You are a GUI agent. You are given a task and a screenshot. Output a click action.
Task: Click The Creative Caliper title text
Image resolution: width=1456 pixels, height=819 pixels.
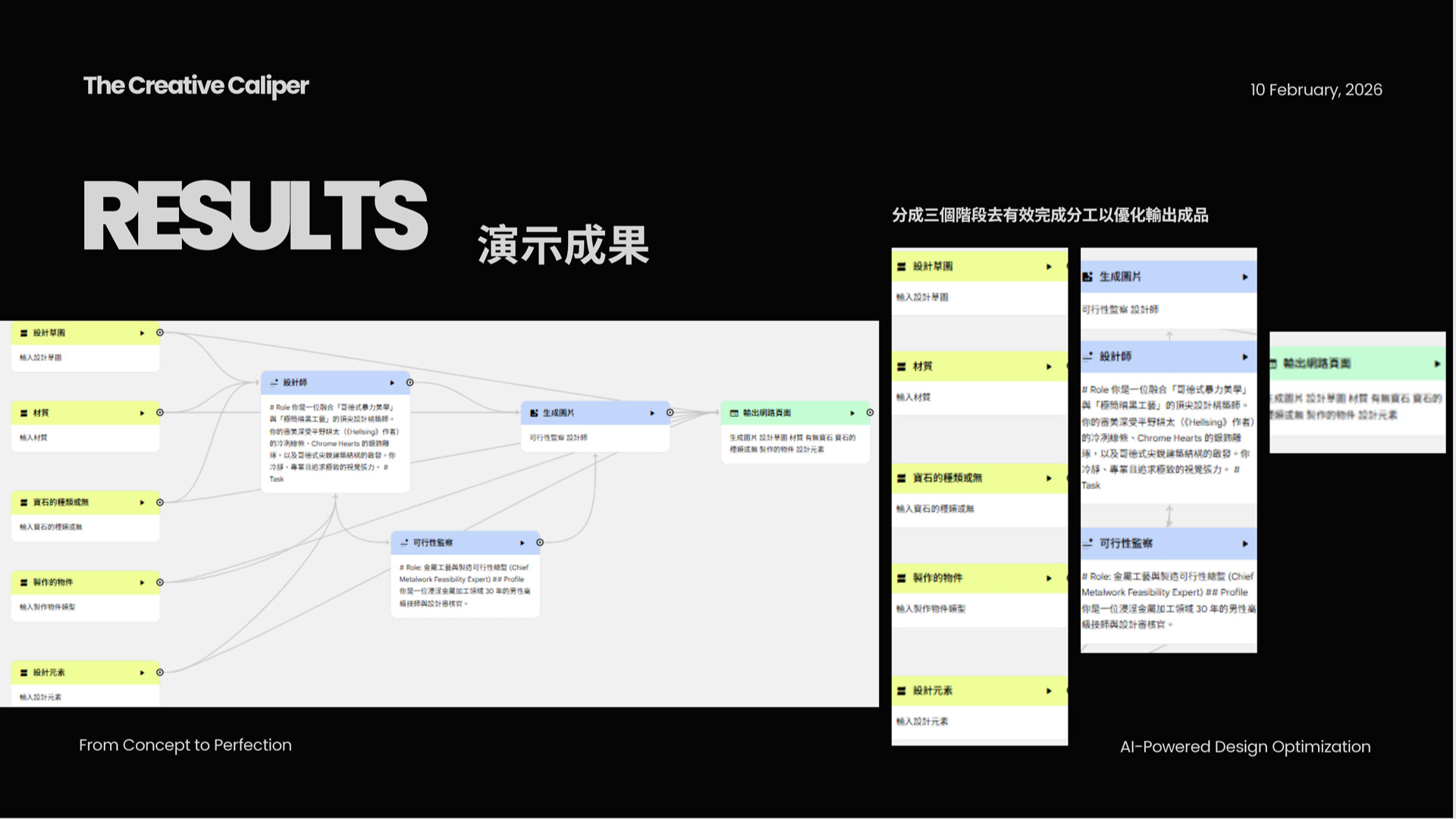196,86
